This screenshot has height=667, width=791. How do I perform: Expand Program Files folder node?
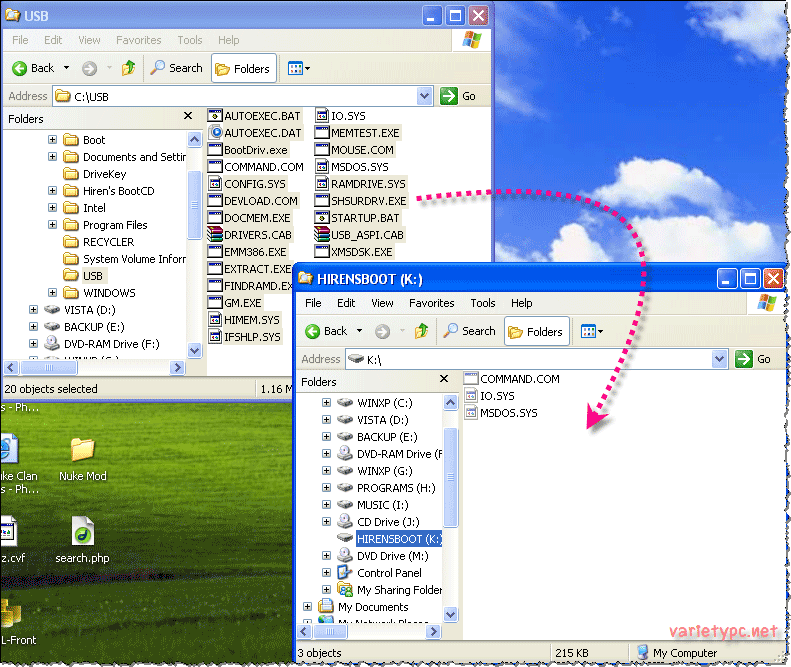(52, 225)
